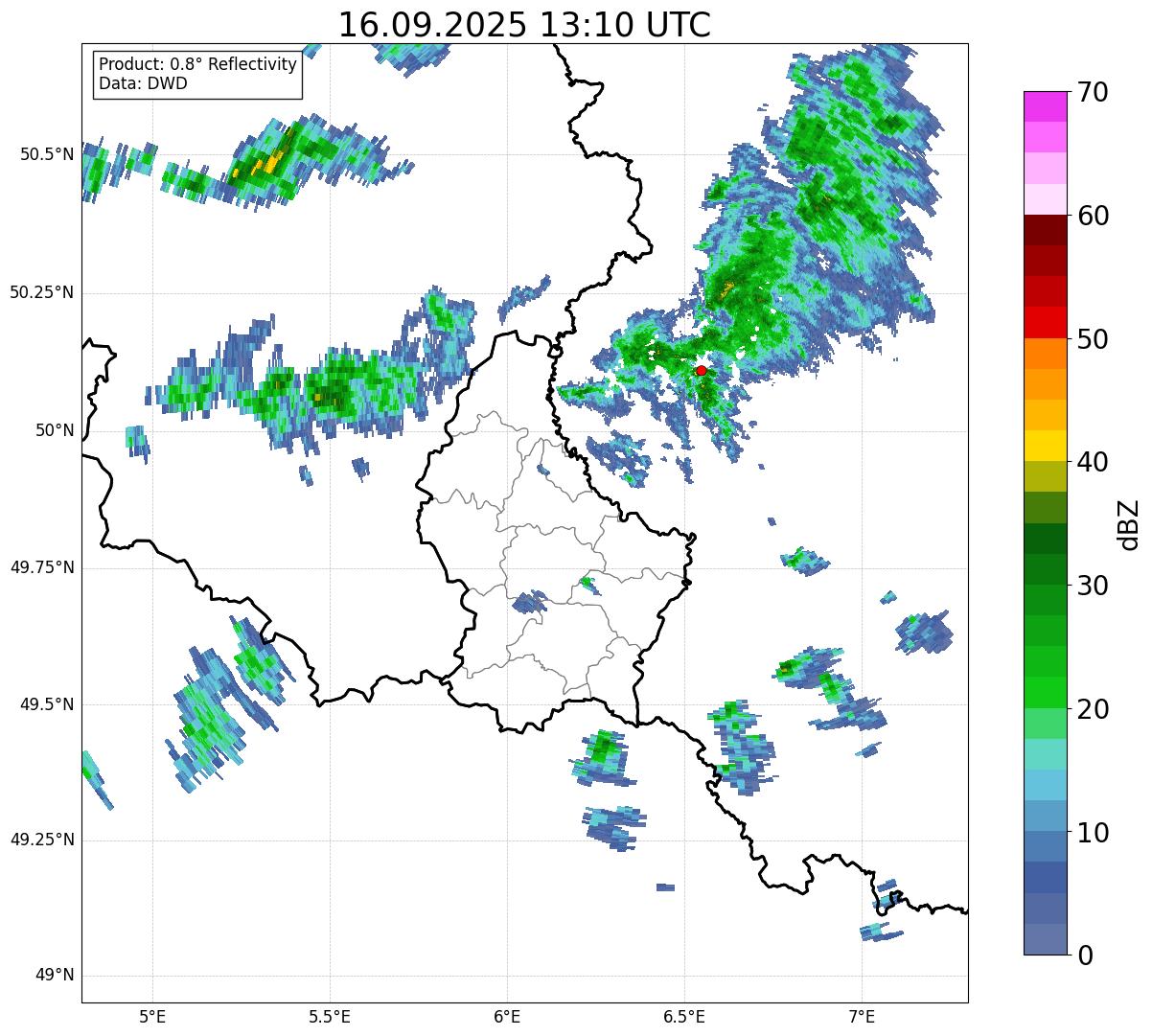
Task: Click the '49.75°N' latitude label
Action: tap(42, 567)
